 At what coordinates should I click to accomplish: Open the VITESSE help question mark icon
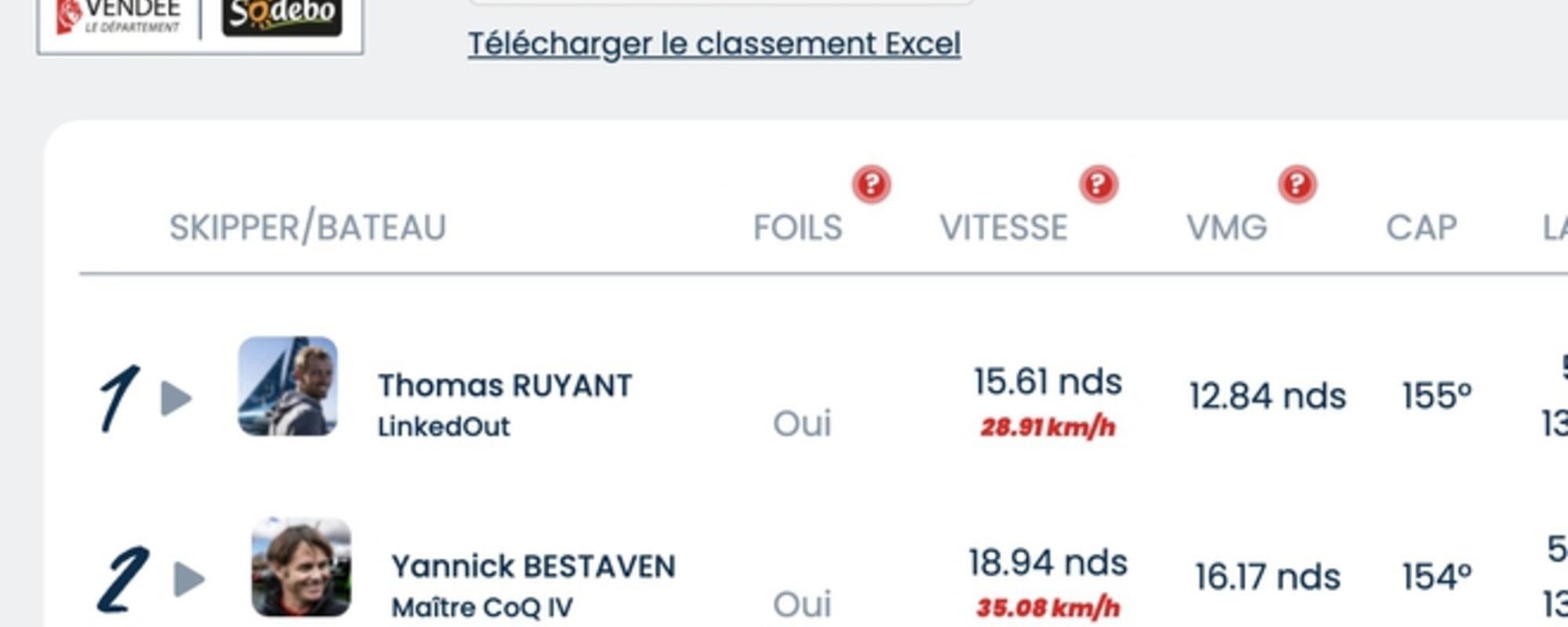1098,185
